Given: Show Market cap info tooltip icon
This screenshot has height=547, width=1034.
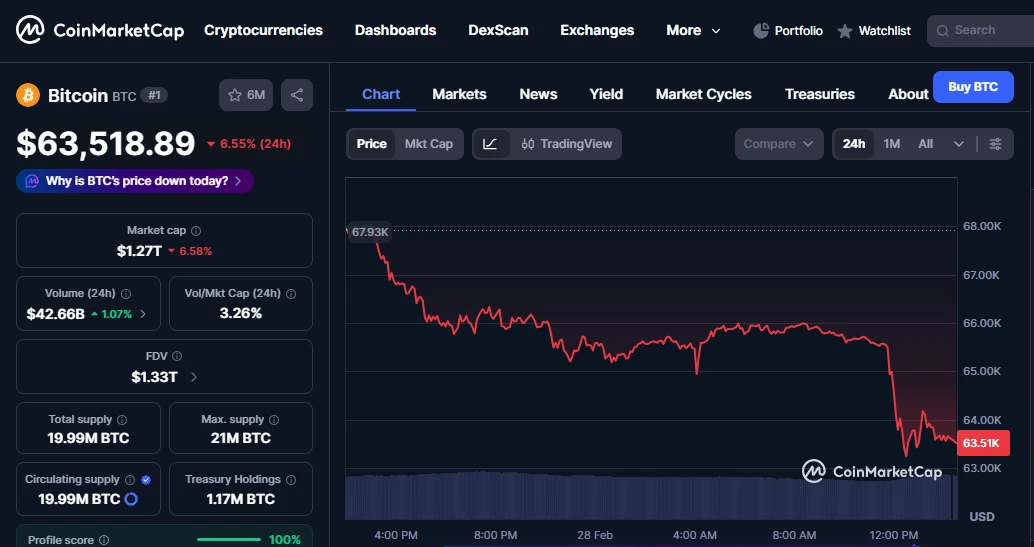Looking at the screenshot, I should point(196,231).
